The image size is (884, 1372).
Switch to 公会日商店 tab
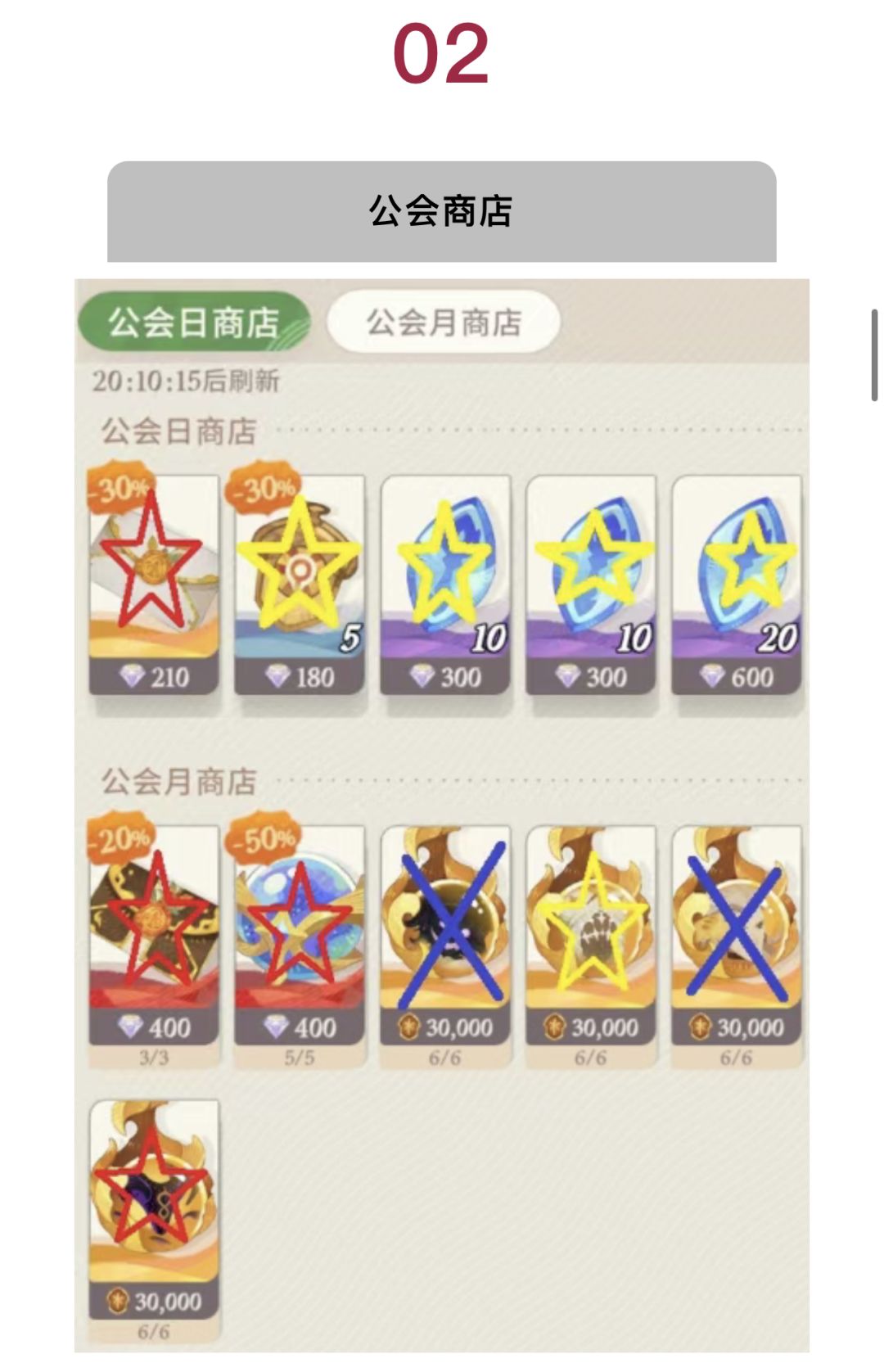tap(194, 322)
